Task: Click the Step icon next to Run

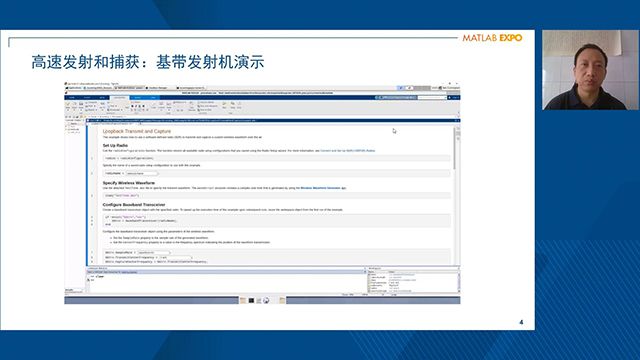Action: pos(233,104)
